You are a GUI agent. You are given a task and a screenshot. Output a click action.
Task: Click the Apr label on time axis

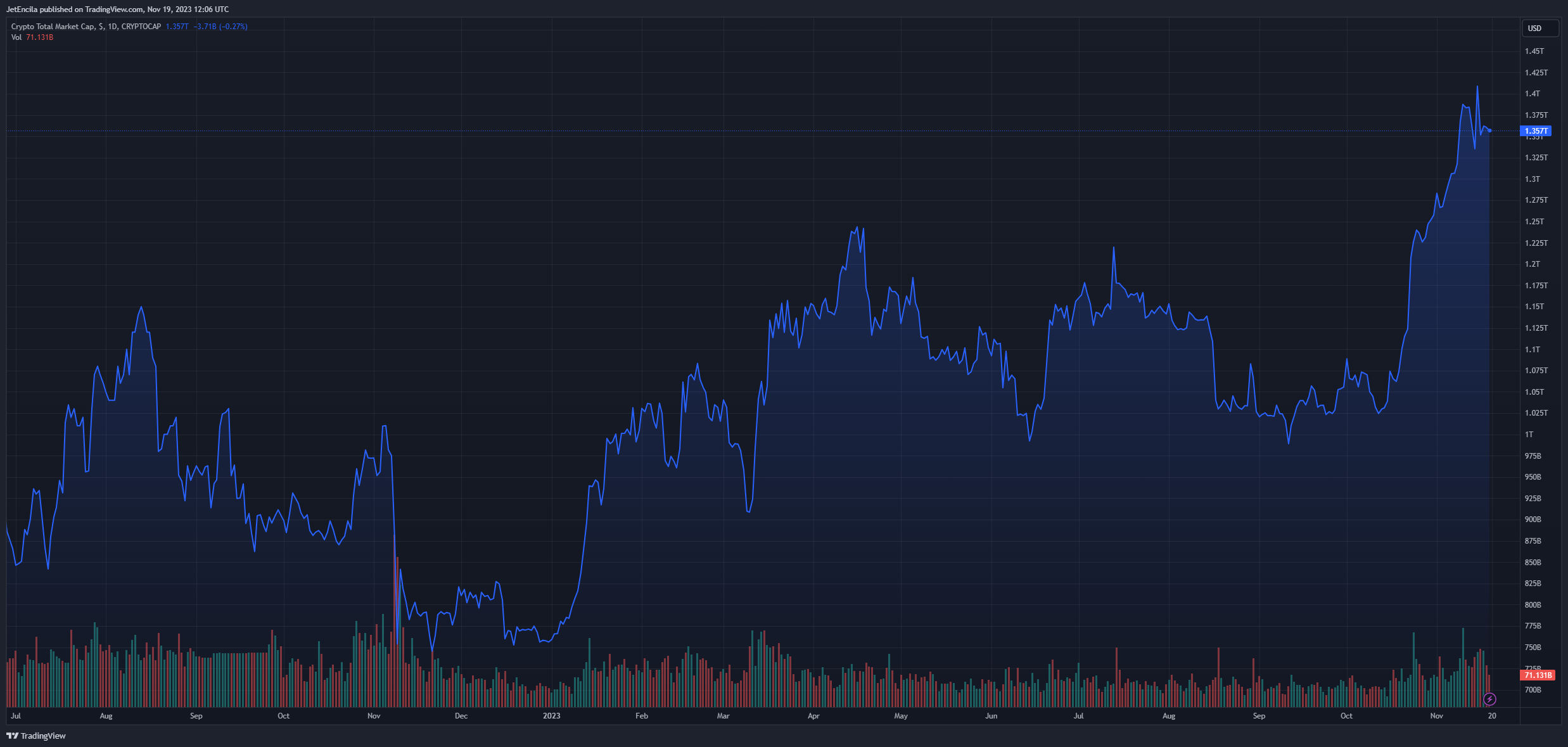click(x=813, y=716)
